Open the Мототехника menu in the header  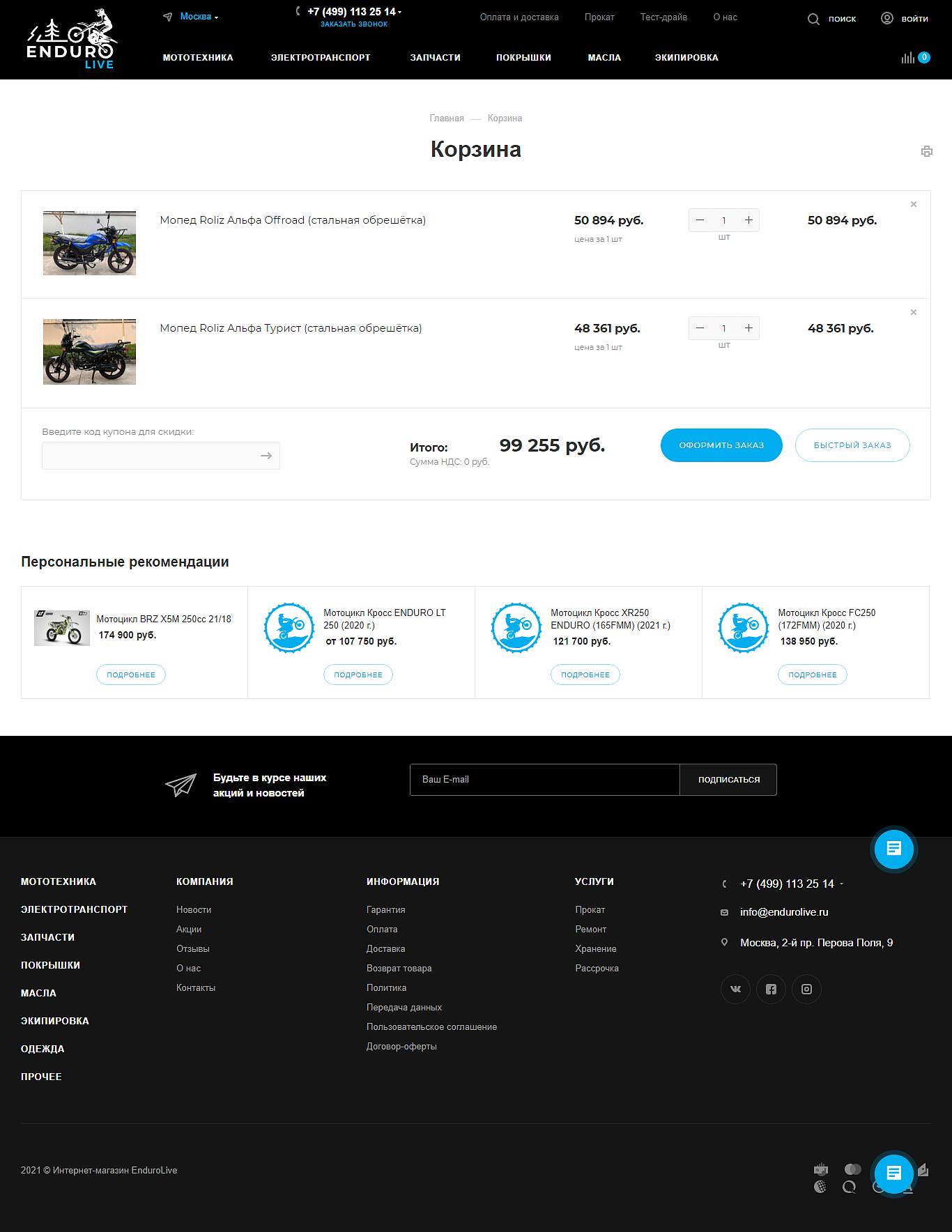pyautogui.click(x=198, y=58)
